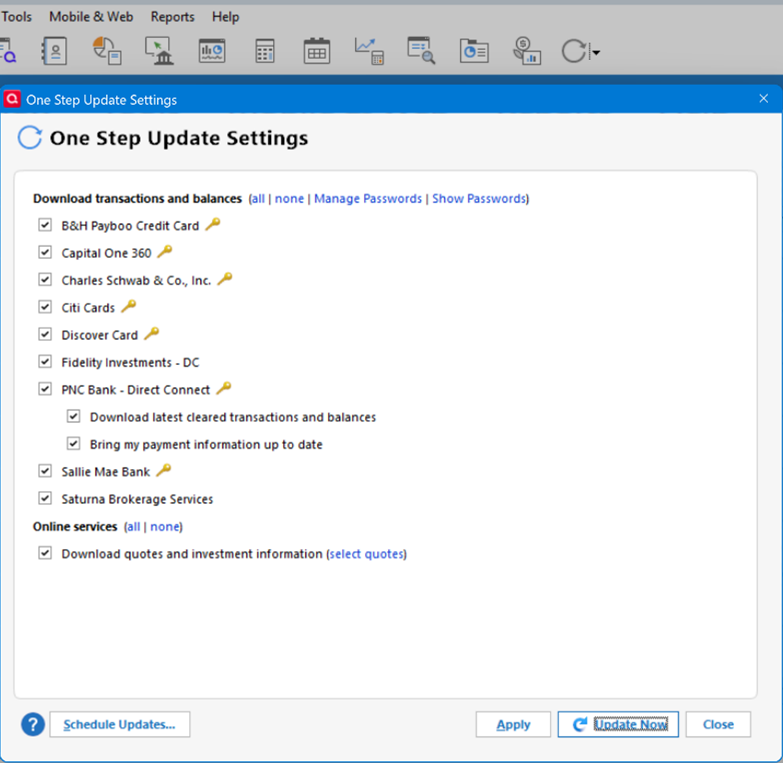
Task: Click none link under Online services
Action: (165, 527)
